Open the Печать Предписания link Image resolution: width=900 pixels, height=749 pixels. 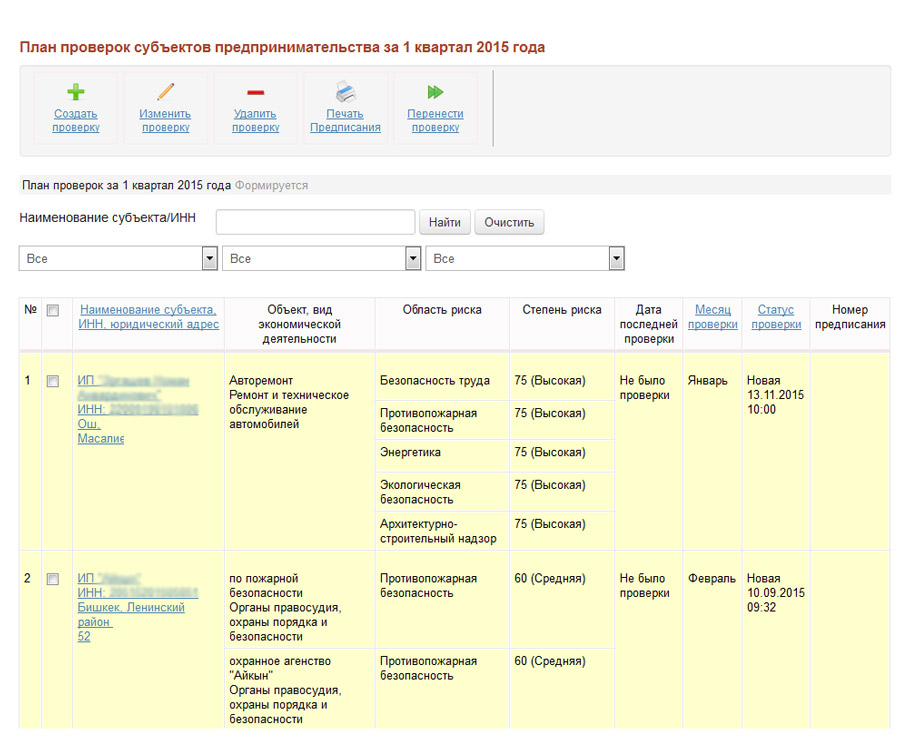pos(346,121)
